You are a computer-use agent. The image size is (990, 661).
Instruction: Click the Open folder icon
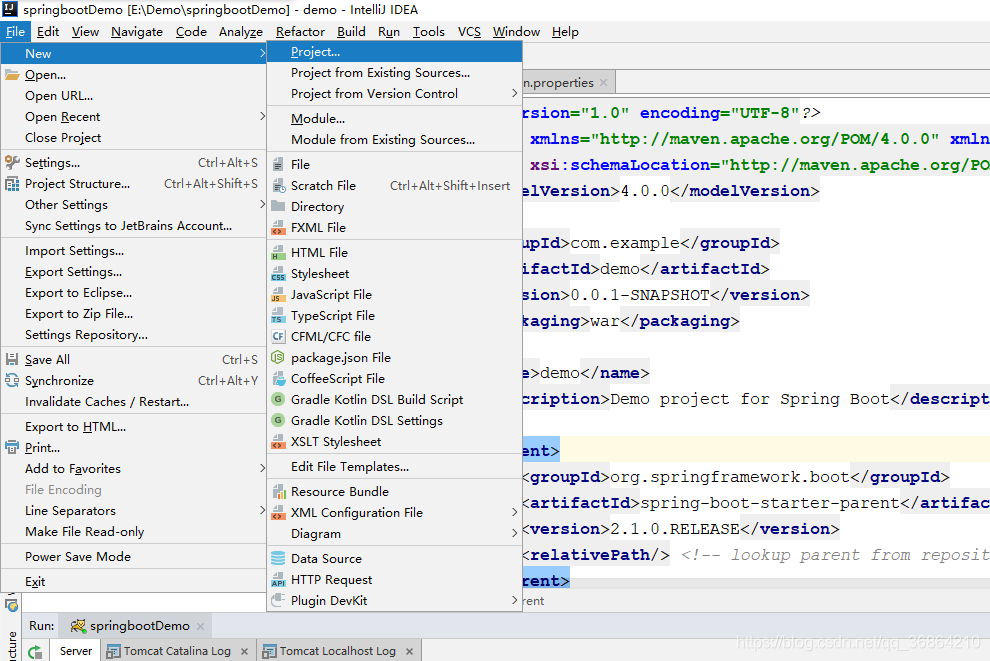tap(12, 74)
